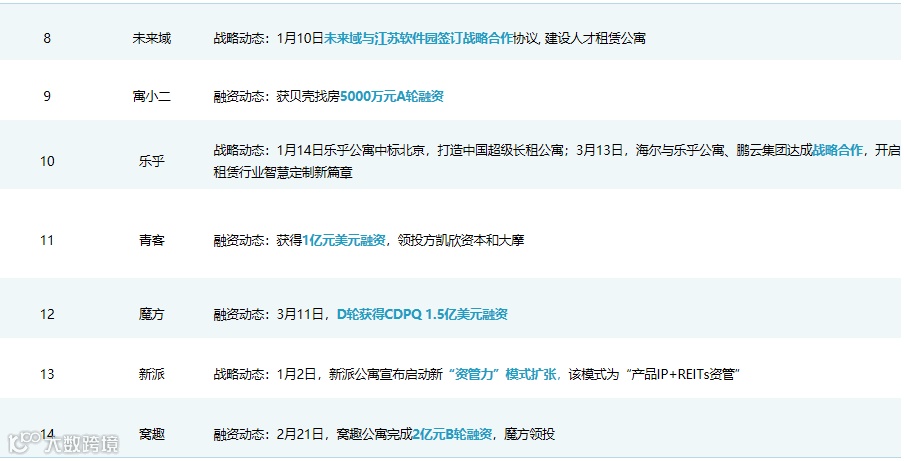Click 战略动态 label in 未来域 row

239,39
